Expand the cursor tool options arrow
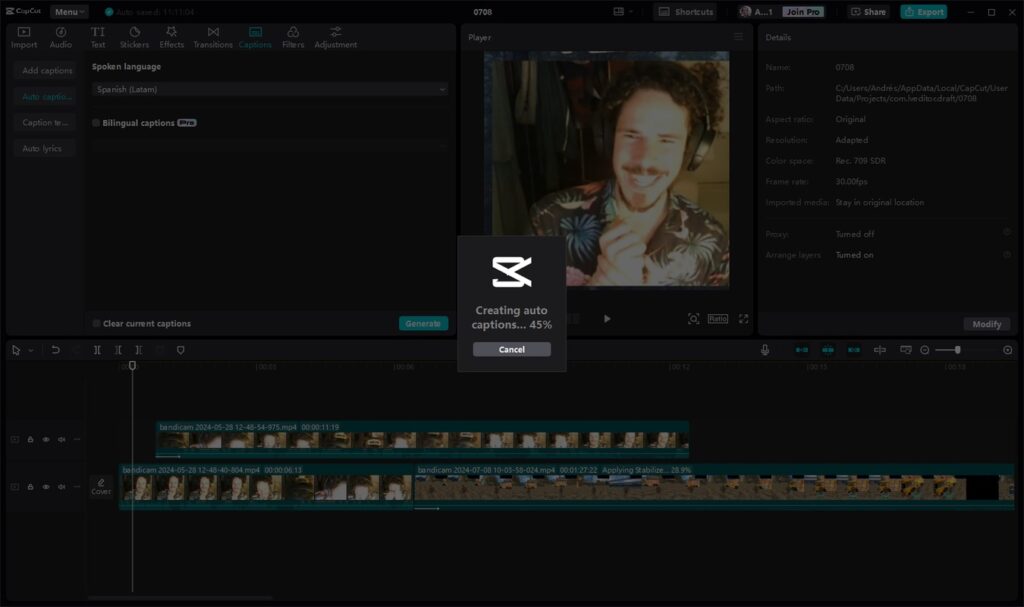Viewport: 1024px width, 607px height. coord(31,351)
